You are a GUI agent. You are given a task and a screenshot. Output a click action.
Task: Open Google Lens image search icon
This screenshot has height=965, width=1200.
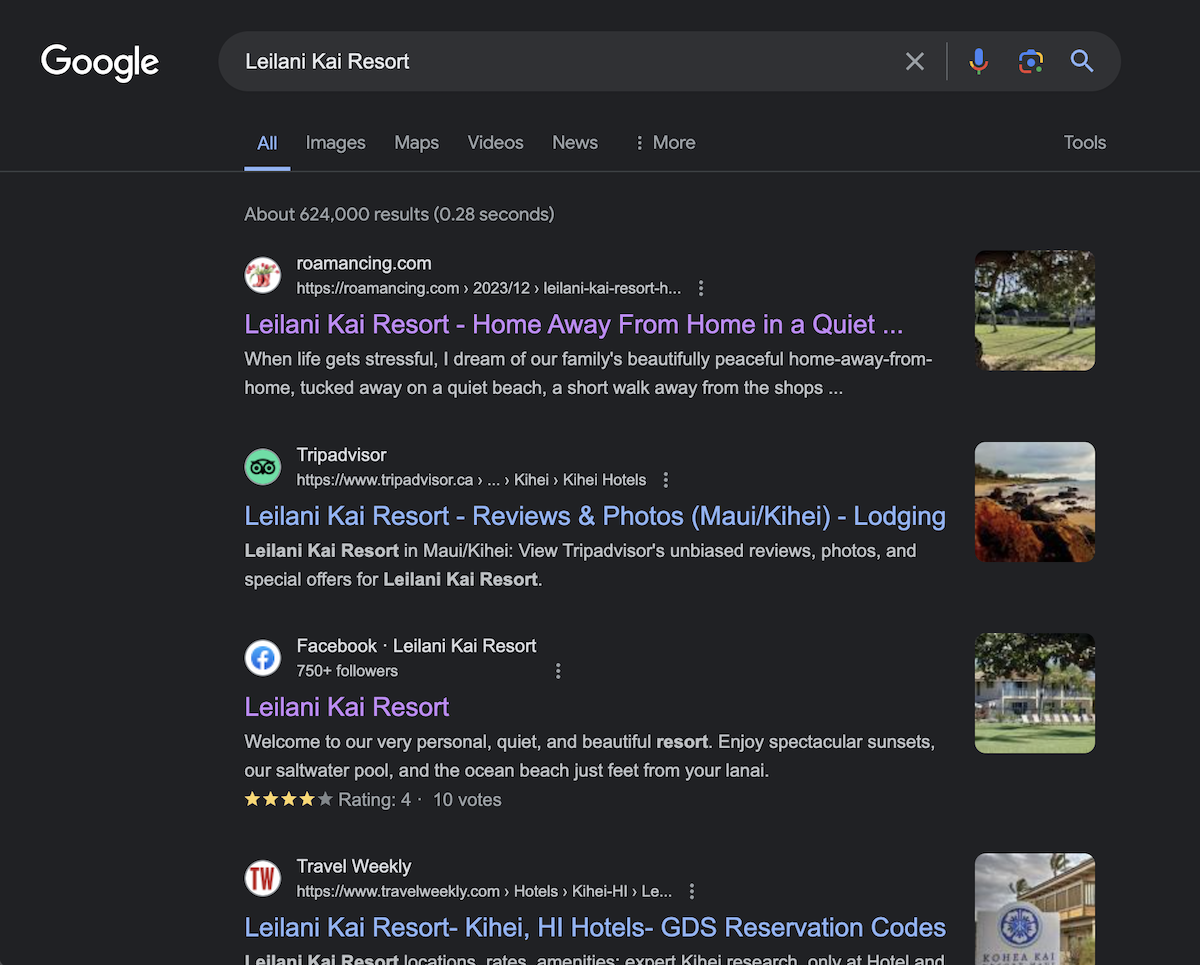coord(1031,62)
